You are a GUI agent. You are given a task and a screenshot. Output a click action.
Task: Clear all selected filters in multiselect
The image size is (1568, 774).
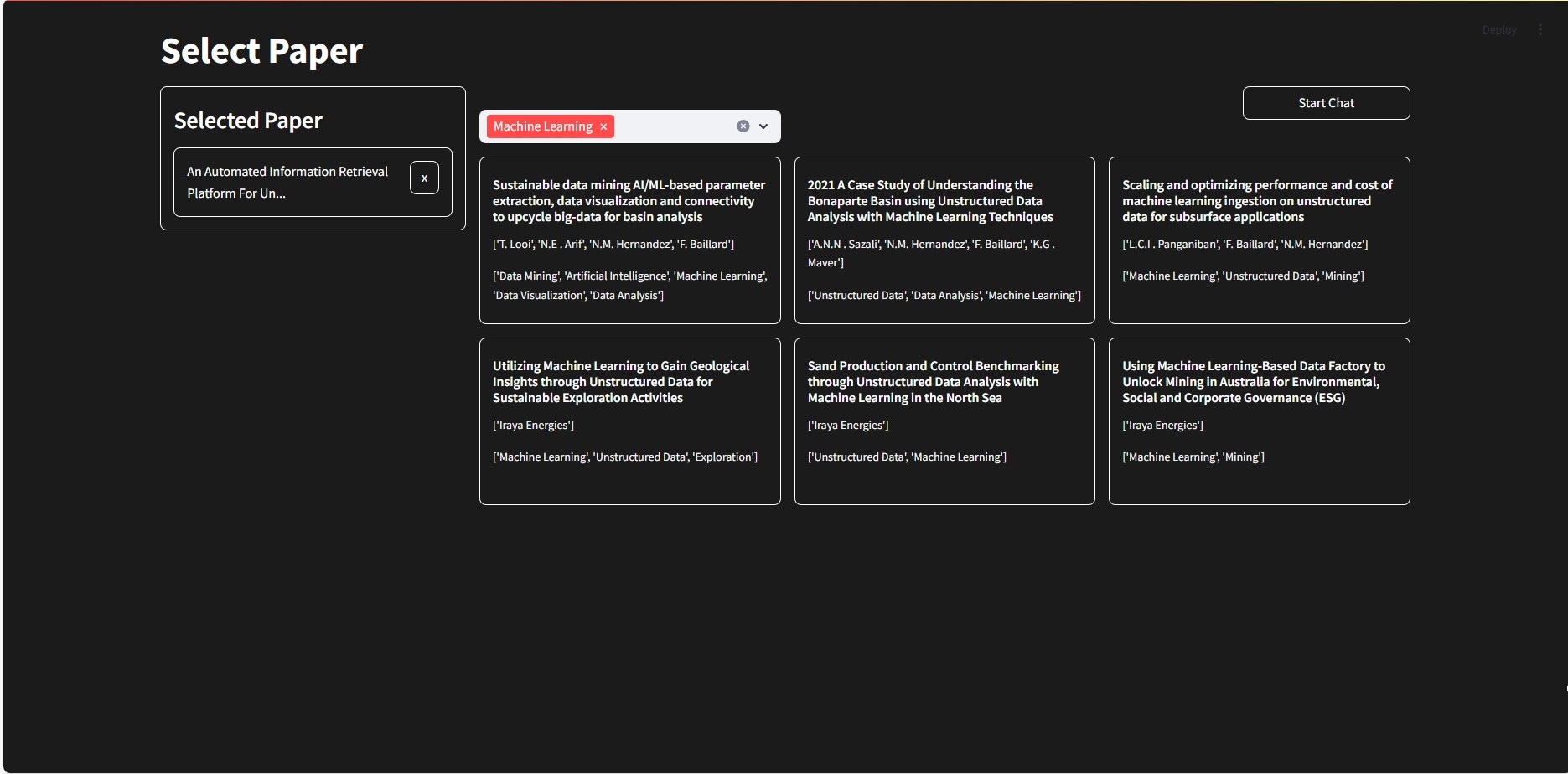tap(743, 126)
